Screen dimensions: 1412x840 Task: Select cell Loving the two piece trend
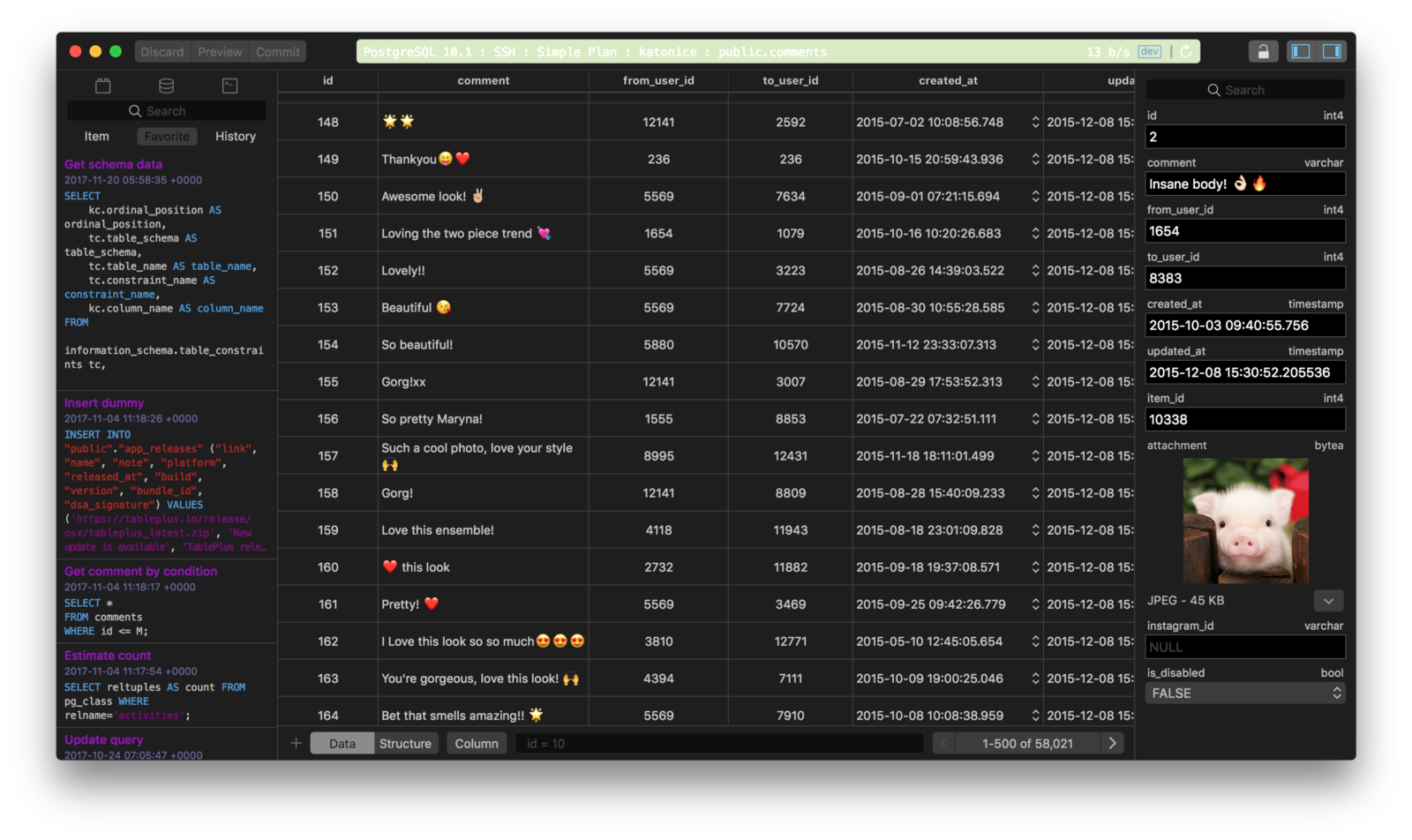[483, 233]
